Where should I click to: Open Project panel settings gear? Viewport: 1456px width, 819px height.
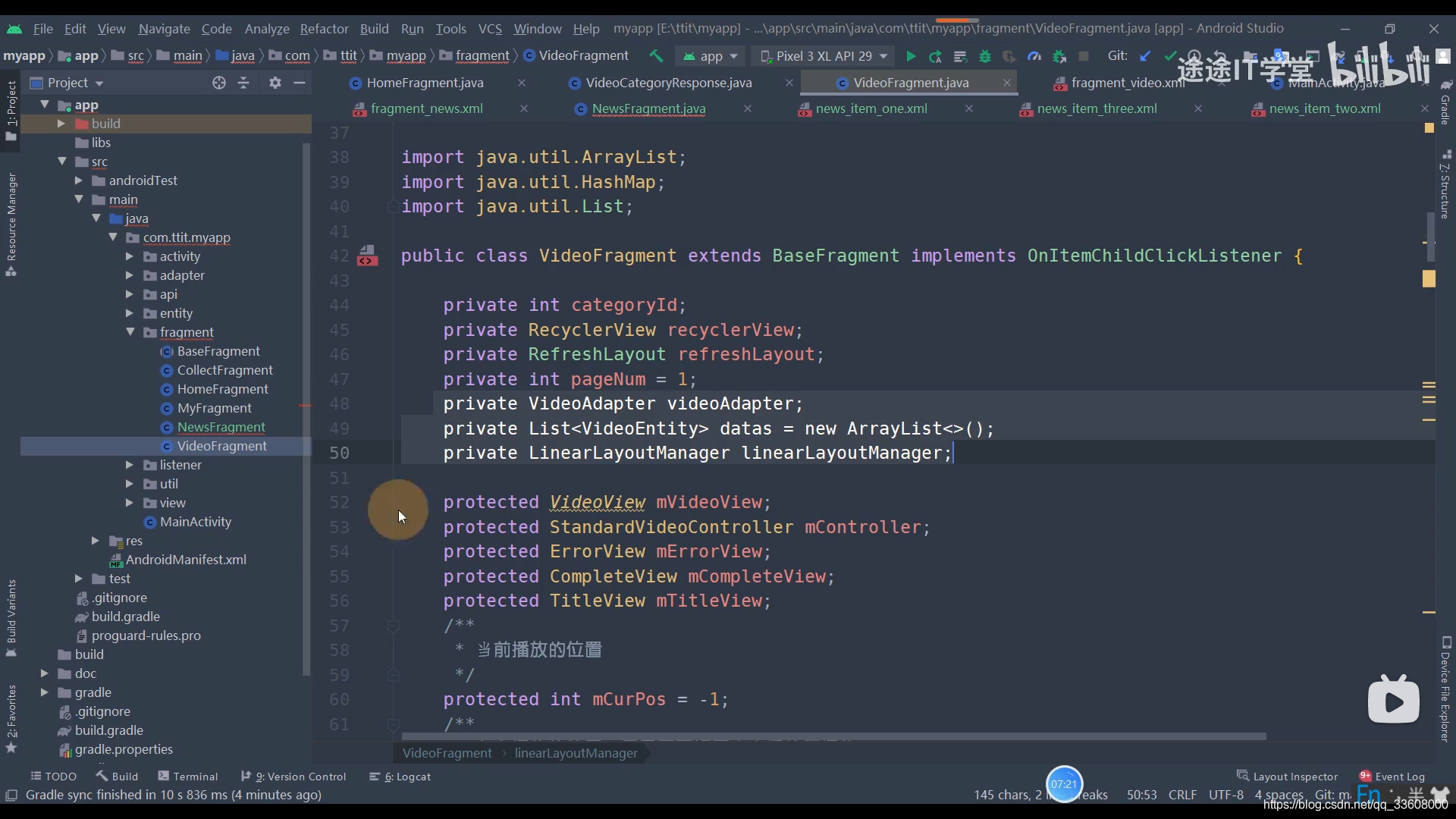pos(275,83)
